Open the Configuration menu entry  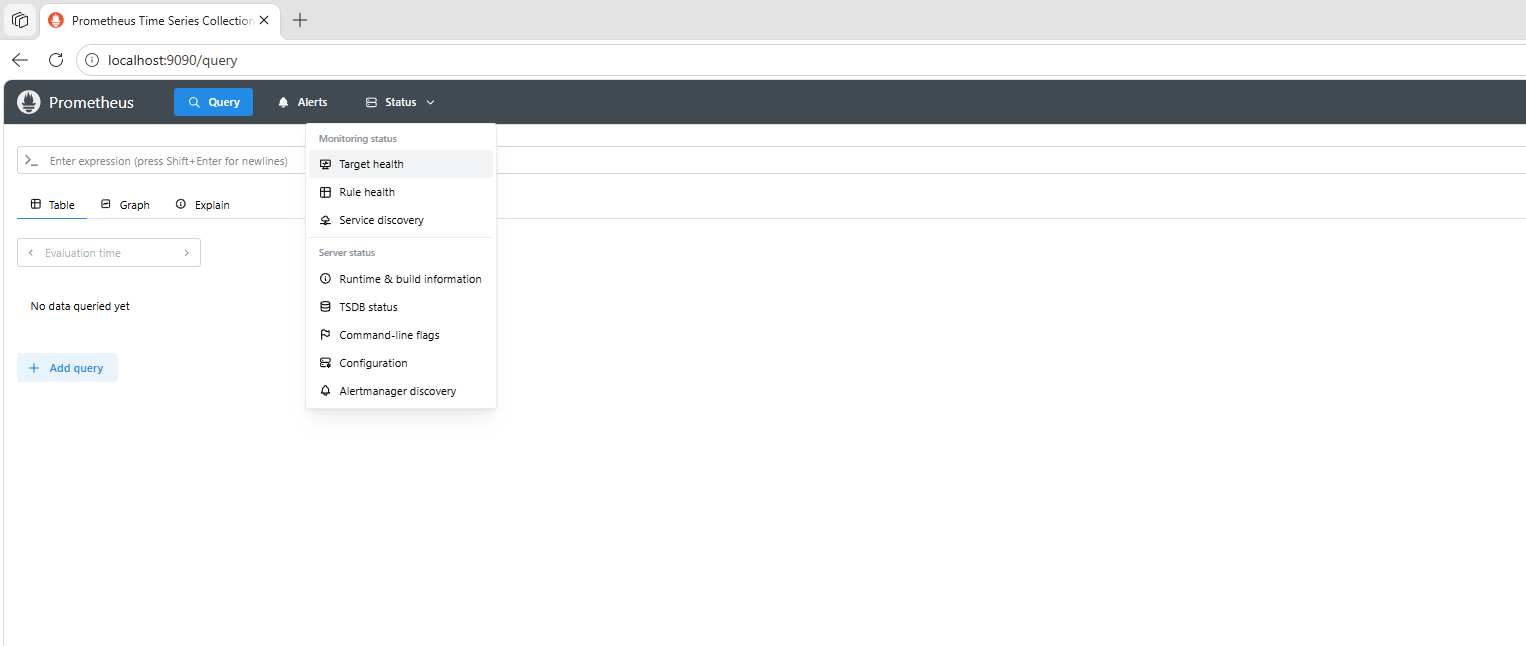point(401,363)
